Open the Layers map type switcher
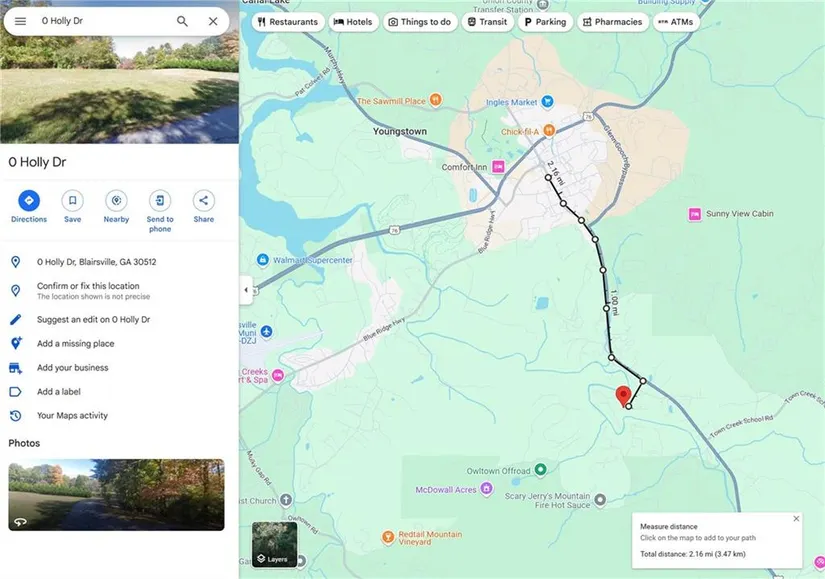Viewport: 825px width, 579px height. tap(274, 544)
